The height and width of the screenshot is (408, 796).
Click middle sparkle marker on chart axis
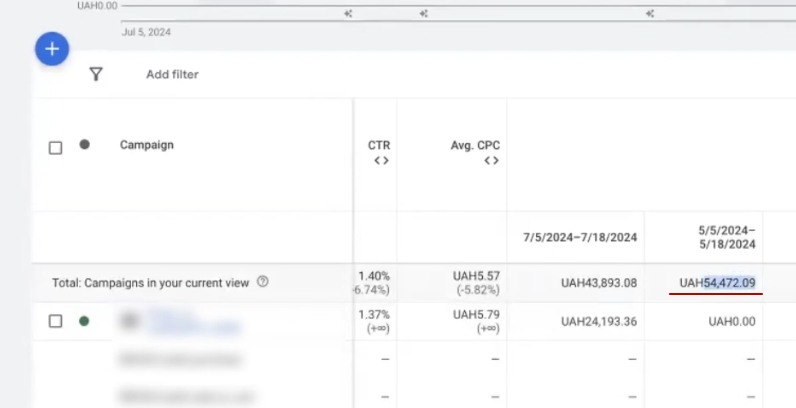(x=424, y=14)
